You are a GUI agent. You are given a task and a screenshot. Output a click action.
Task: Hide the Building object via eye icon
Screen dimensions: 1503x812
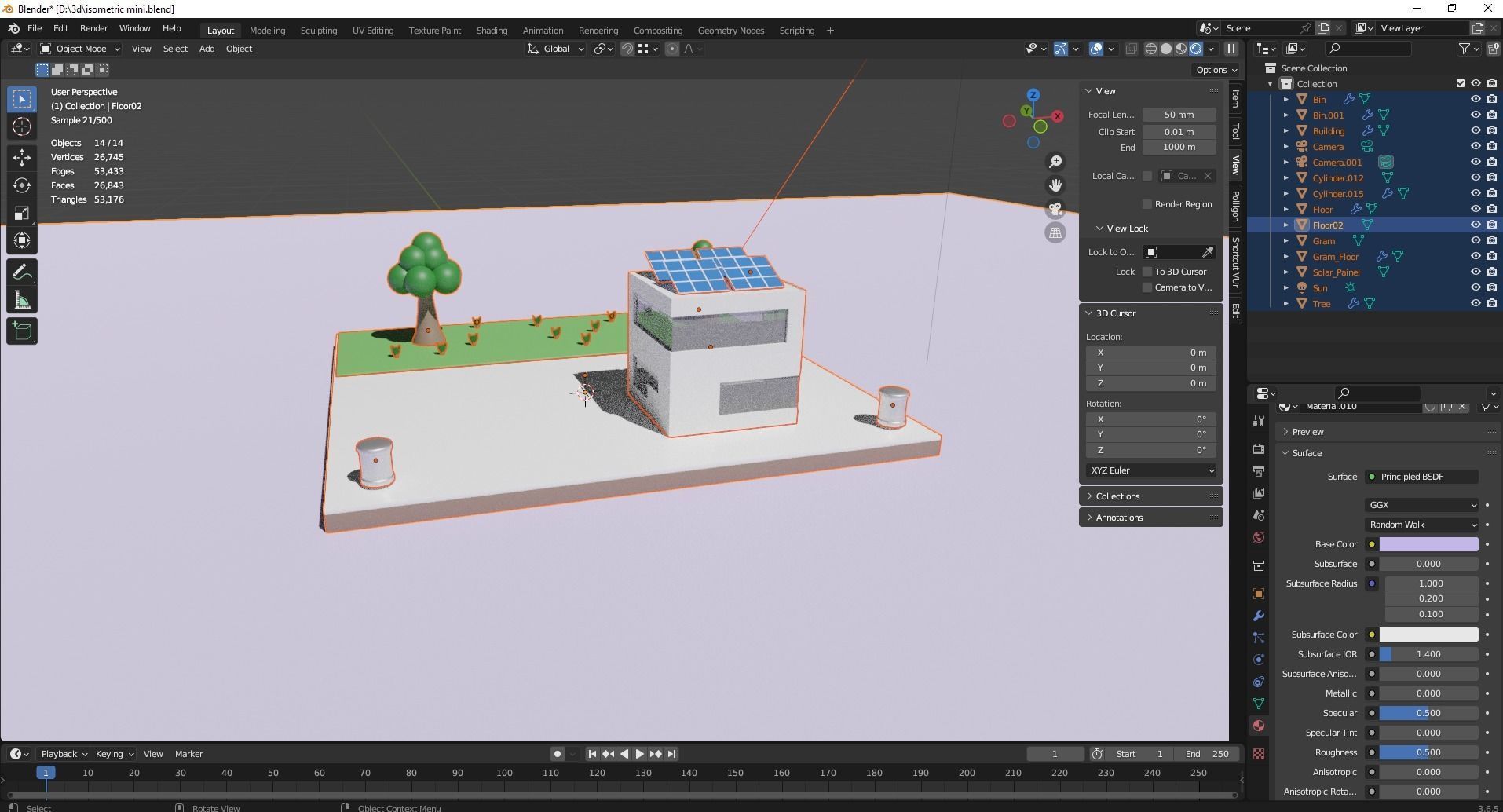pos(1476,130)
